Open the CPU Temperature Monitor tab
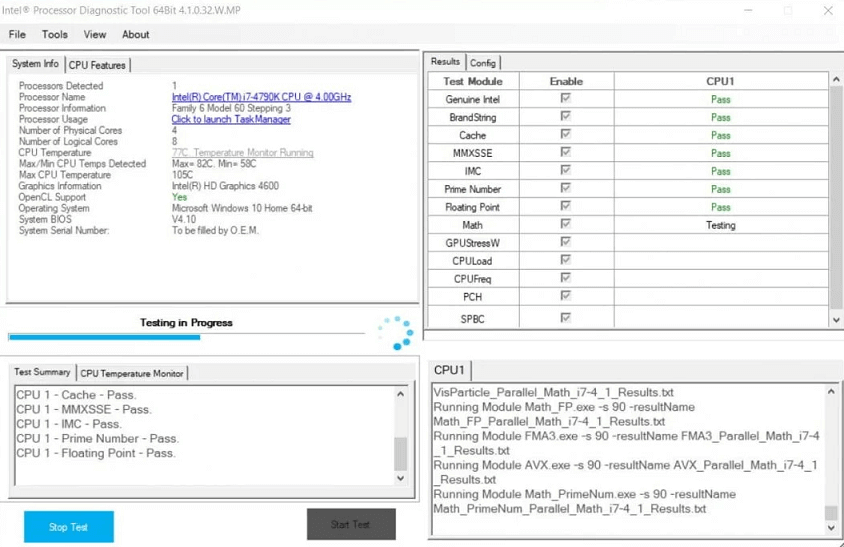 [x=132, y=373]
